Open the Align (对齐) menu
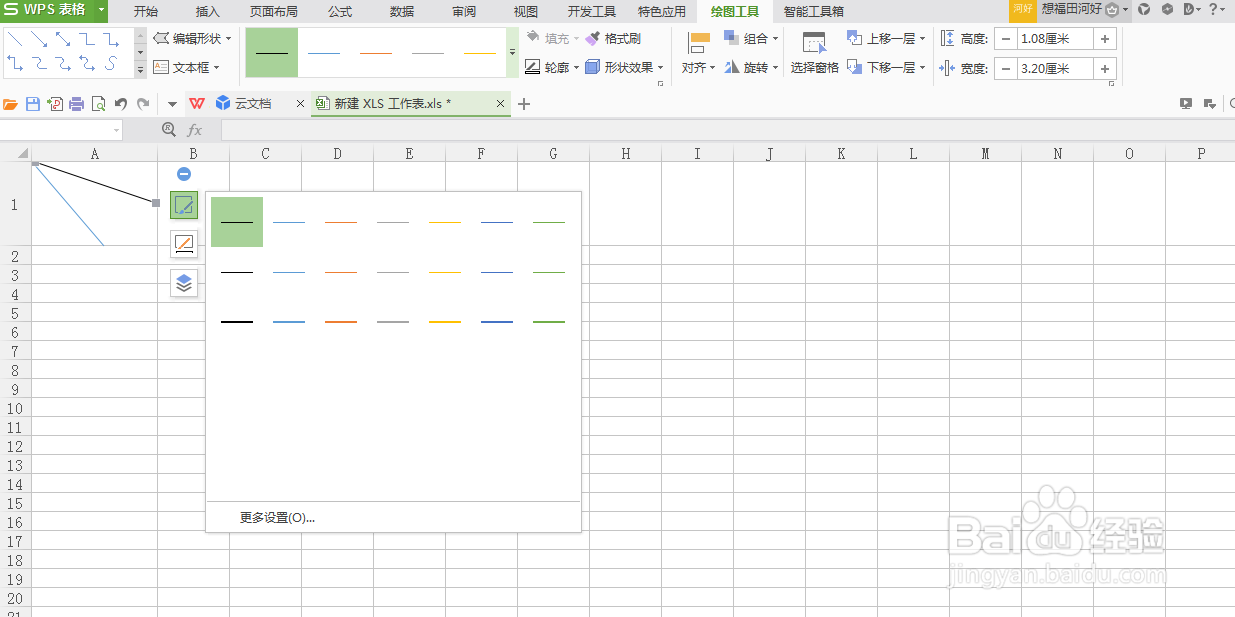The height and width of the screenshot is (617, 1235). pyautogui.click(x=699, y=52)
